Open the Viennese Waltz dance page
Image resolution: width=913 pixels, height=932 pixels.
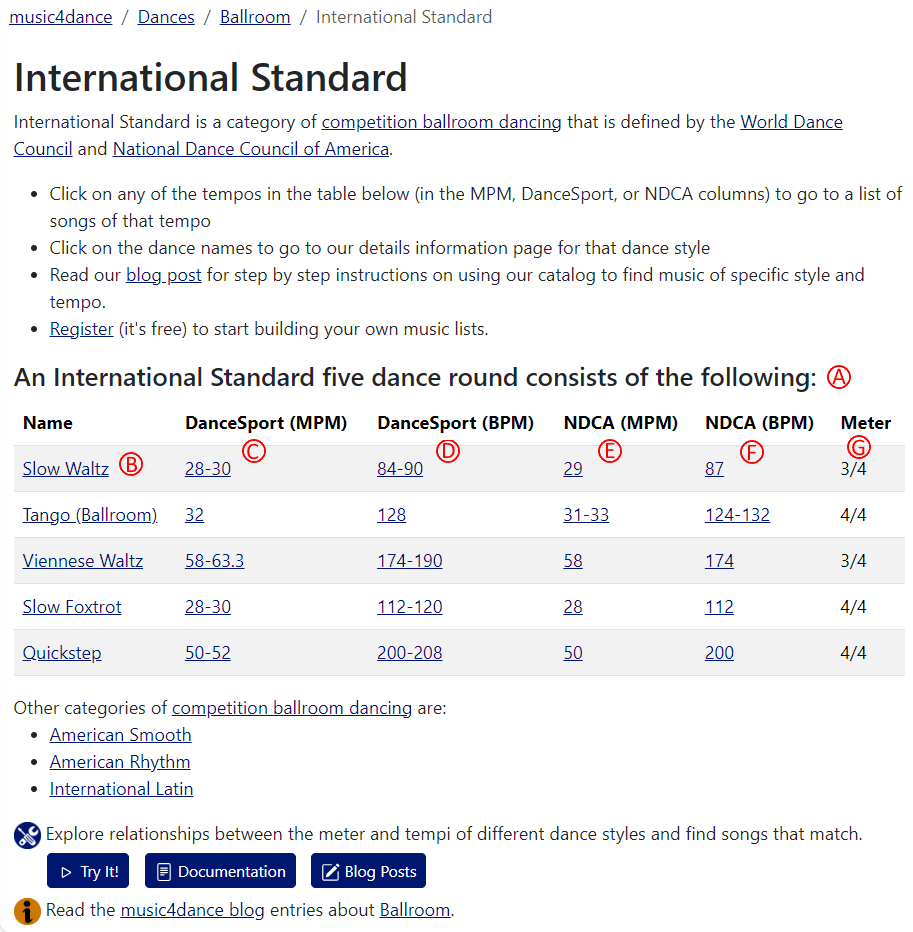[82, 560]
